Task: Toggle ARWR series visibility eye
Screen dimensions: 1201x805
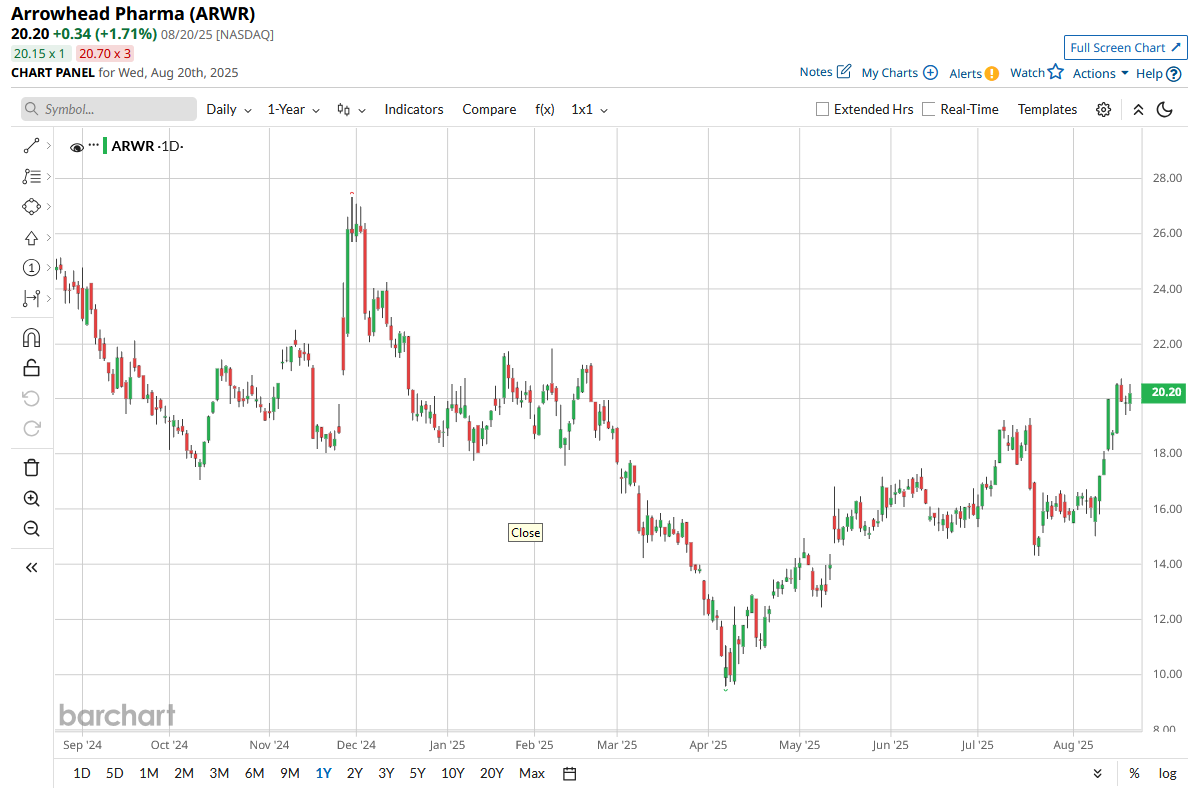Action: click(x=76, y=147)
